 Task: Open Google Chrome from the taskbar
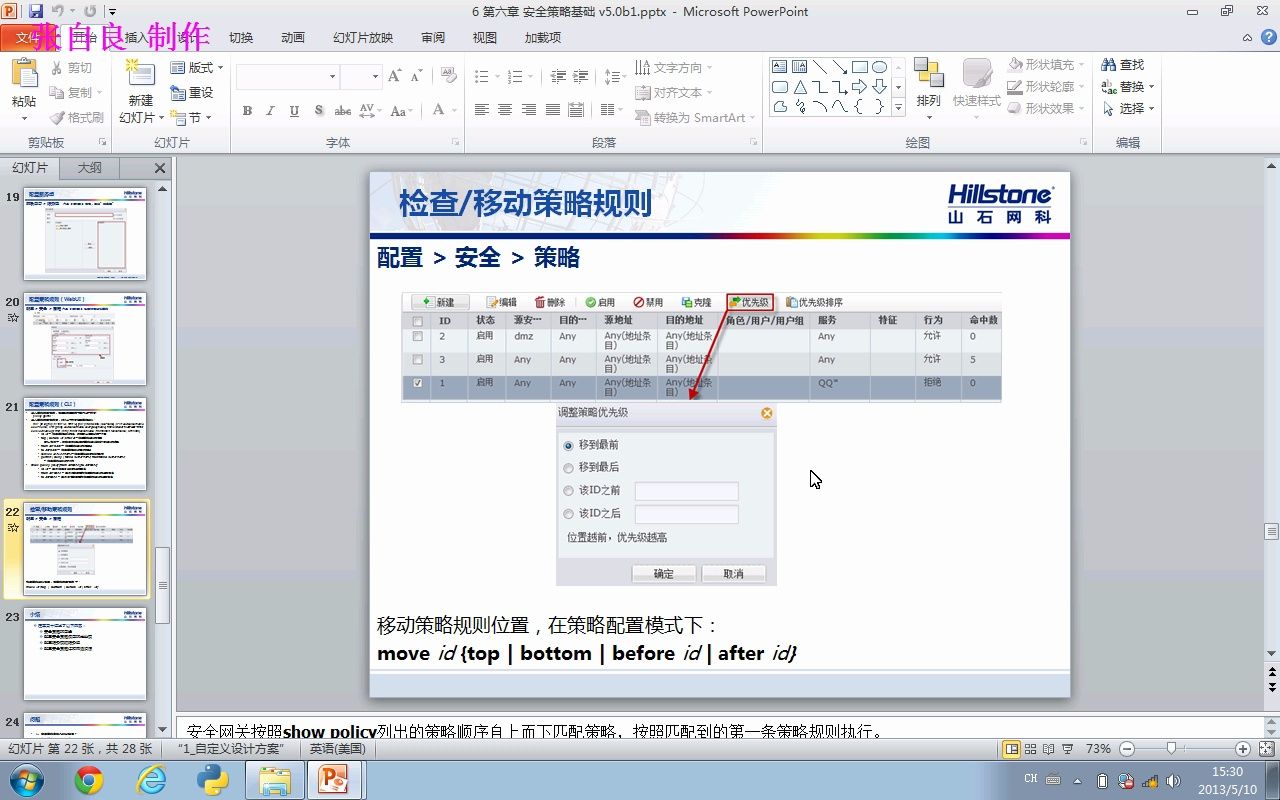pos(89,780)
